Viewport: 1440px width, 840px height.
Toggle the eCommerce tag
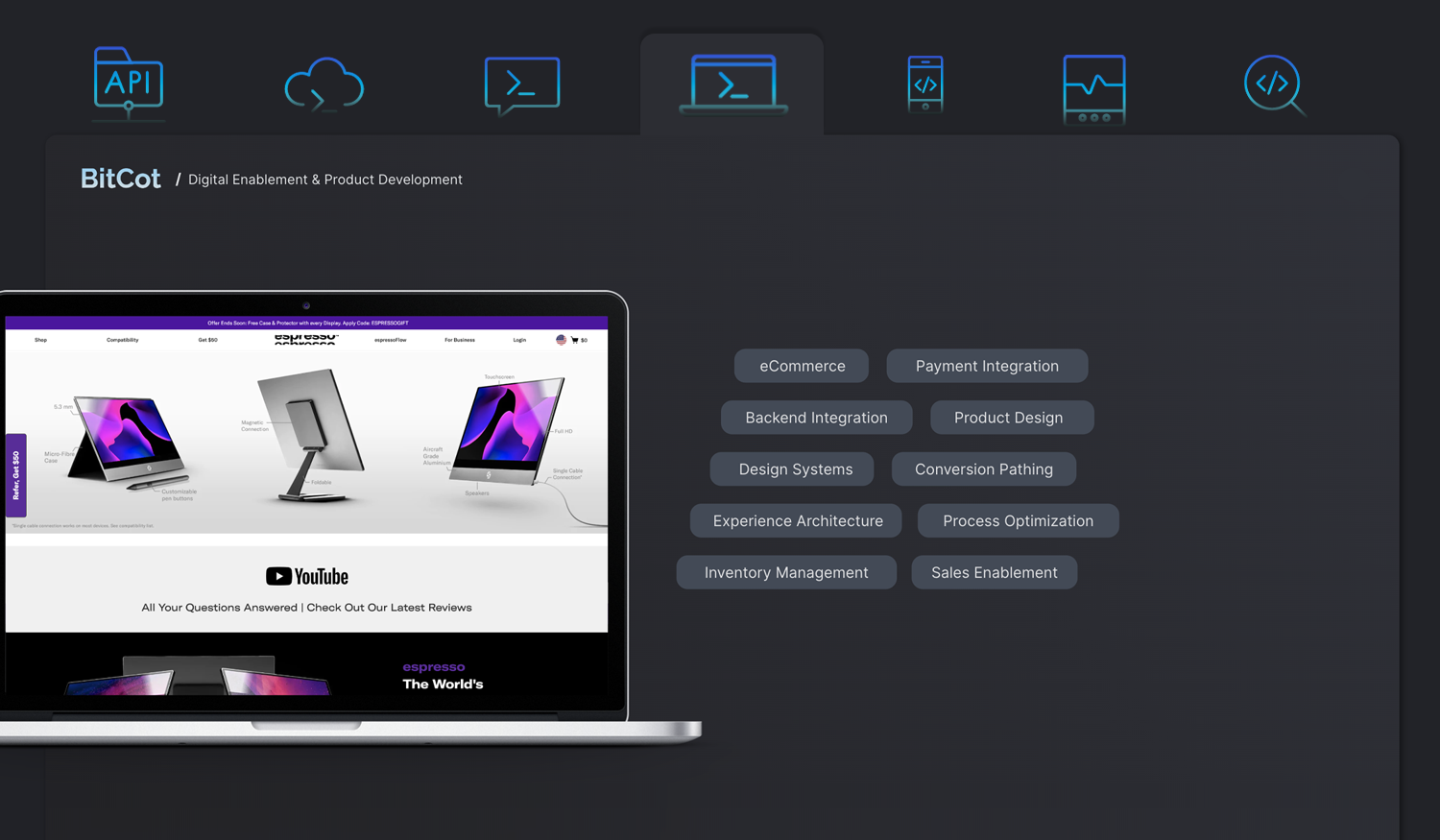pyautogui.click(x=801, y=366)
